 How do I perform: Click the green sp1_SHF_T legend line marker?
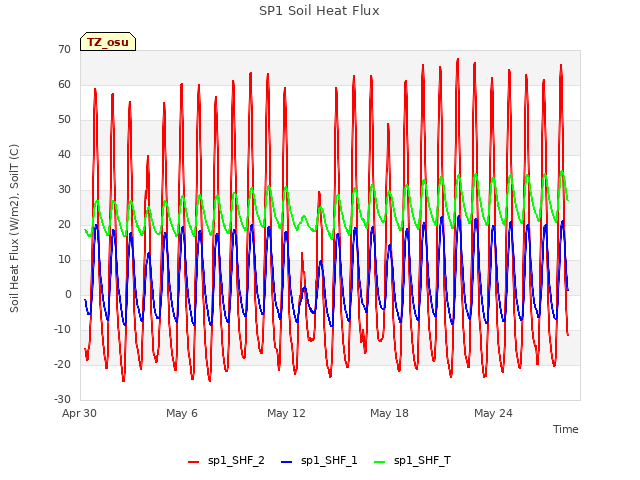point(380,462)
